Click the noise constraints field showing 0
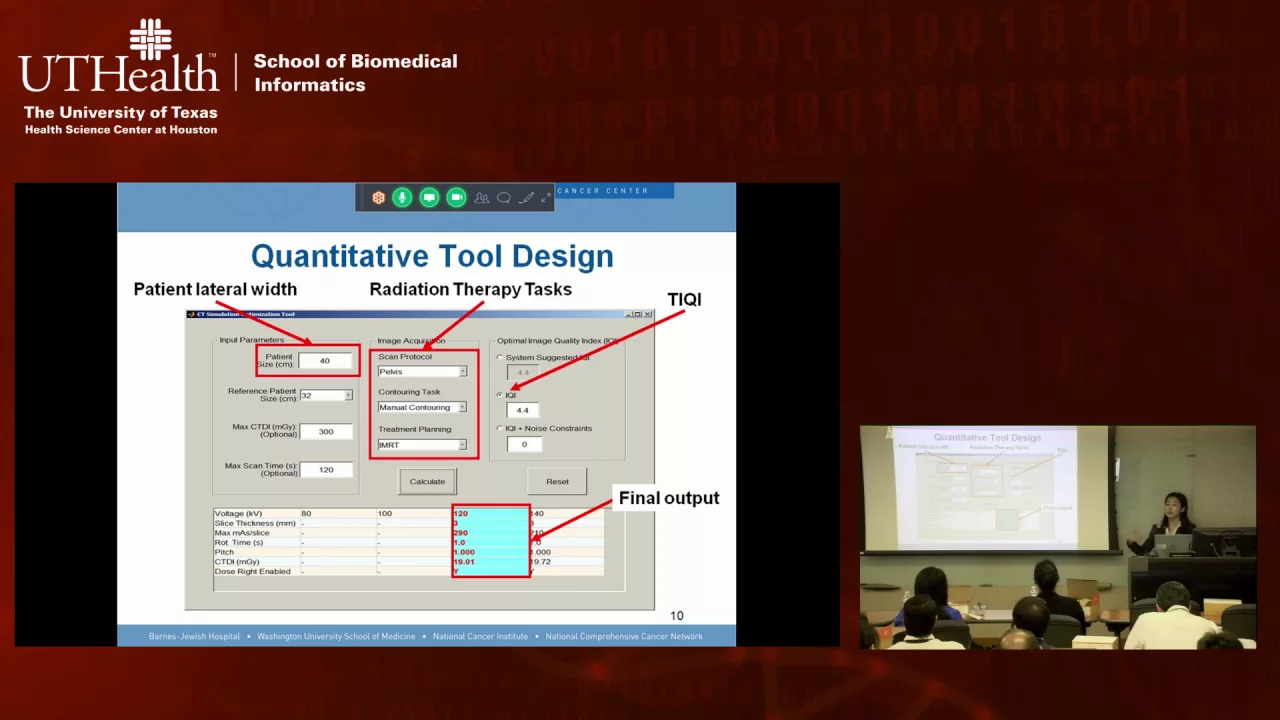The width and height of the screenshot is (1280, 720). (523, 444)
